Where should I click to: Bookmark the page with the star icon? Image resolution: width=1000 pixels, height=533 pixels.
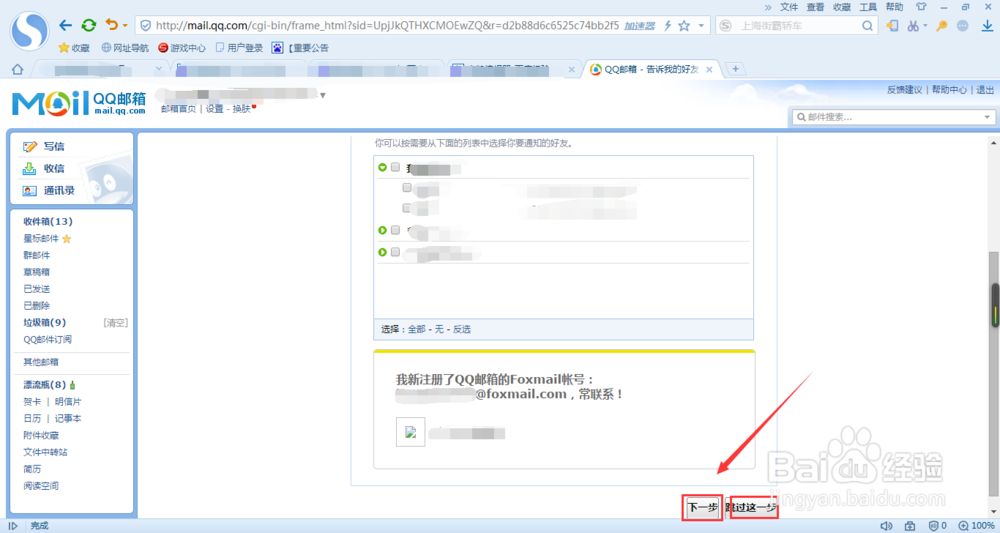click(x=684, y=26)
